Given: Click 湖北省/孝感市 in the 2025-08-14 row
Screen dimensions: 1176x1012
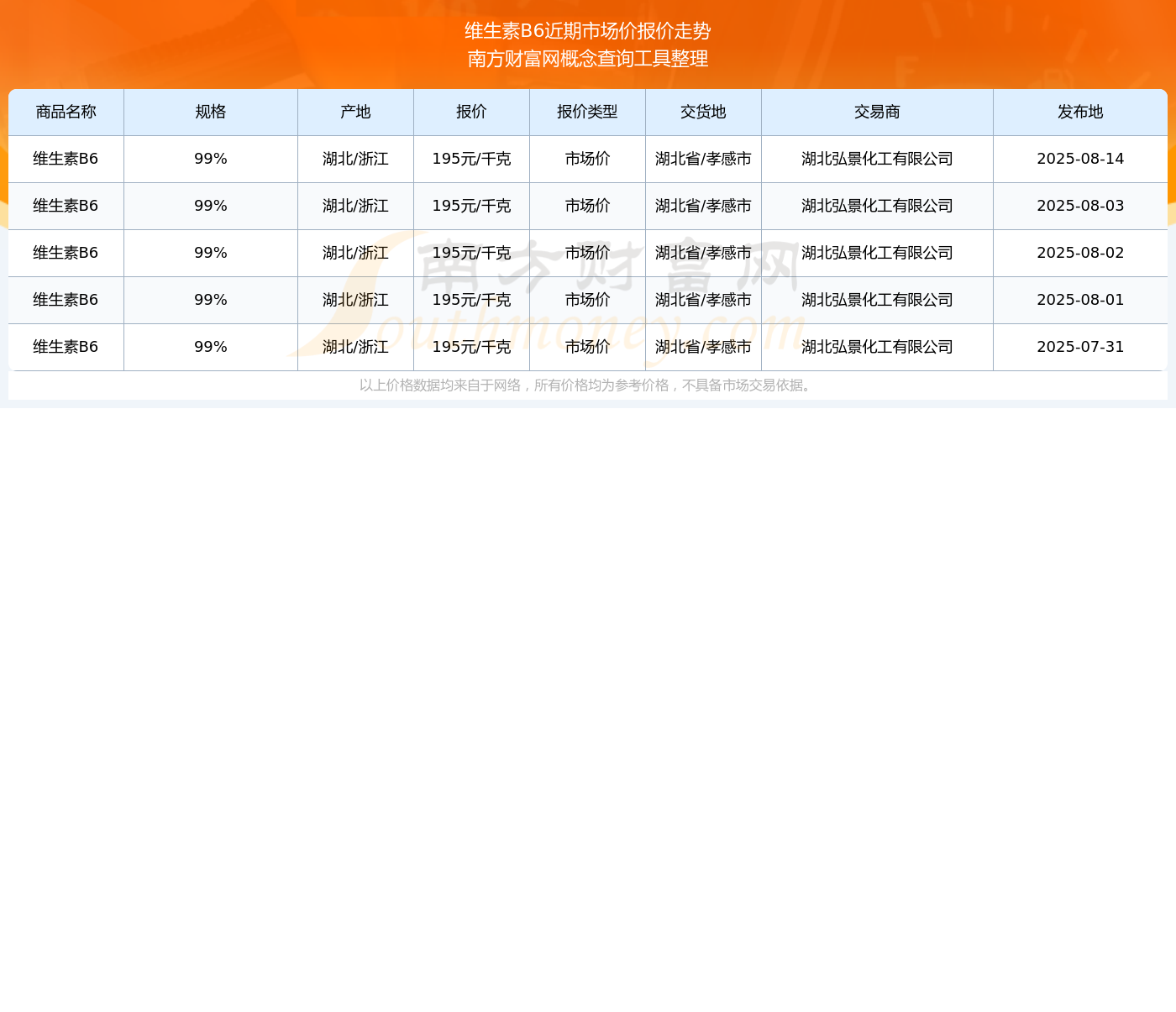Looking at the screenshot, I should coord(704,159).
